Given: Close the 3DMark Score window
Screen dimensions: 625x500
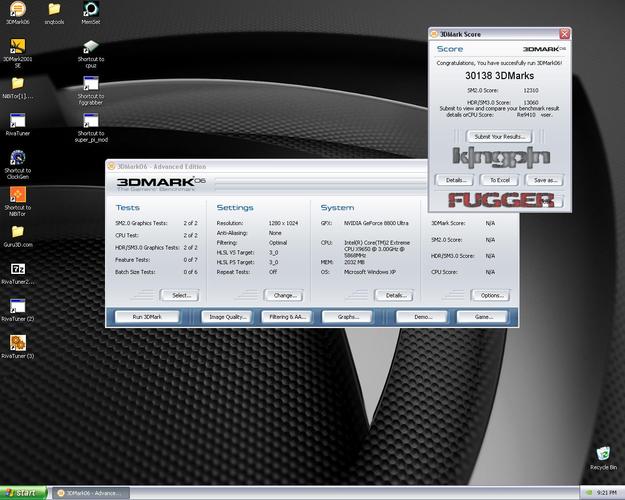Looking at the screenshot, I should point(564,34).
